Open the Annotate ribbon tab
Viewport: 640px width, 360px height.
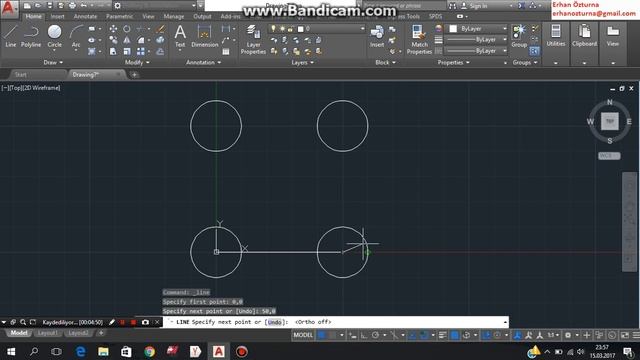pyautogui.click(x=85, y=16)
